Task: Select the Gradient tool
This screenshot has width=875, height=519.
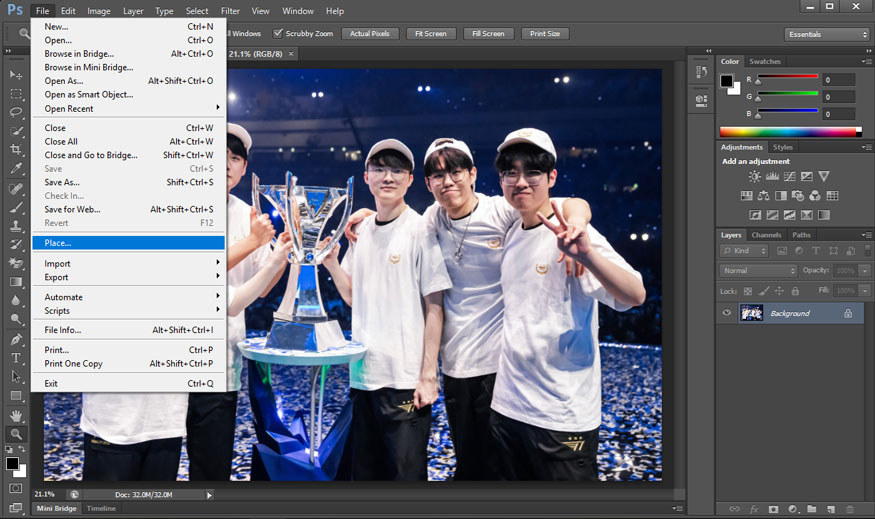Action: pyautogui.click(x=16, y=282)
